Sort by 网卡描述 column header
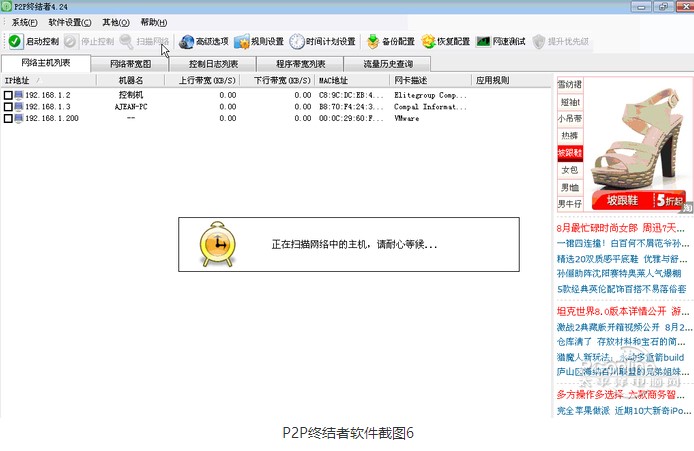This screenshot has width=694, height=451. [431, 80]
